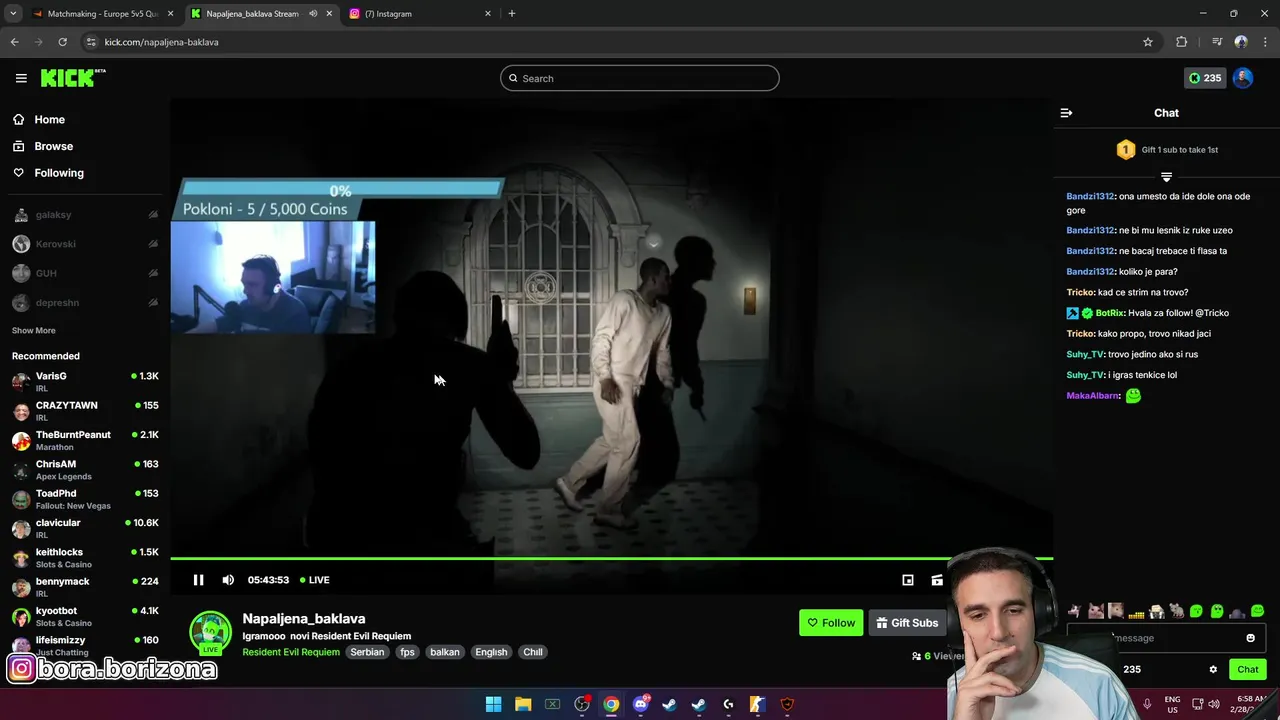Open Napaljena_baklava channel avatar
The width and height of the screenshot is (1280, 720).
(x=210, y=632)
